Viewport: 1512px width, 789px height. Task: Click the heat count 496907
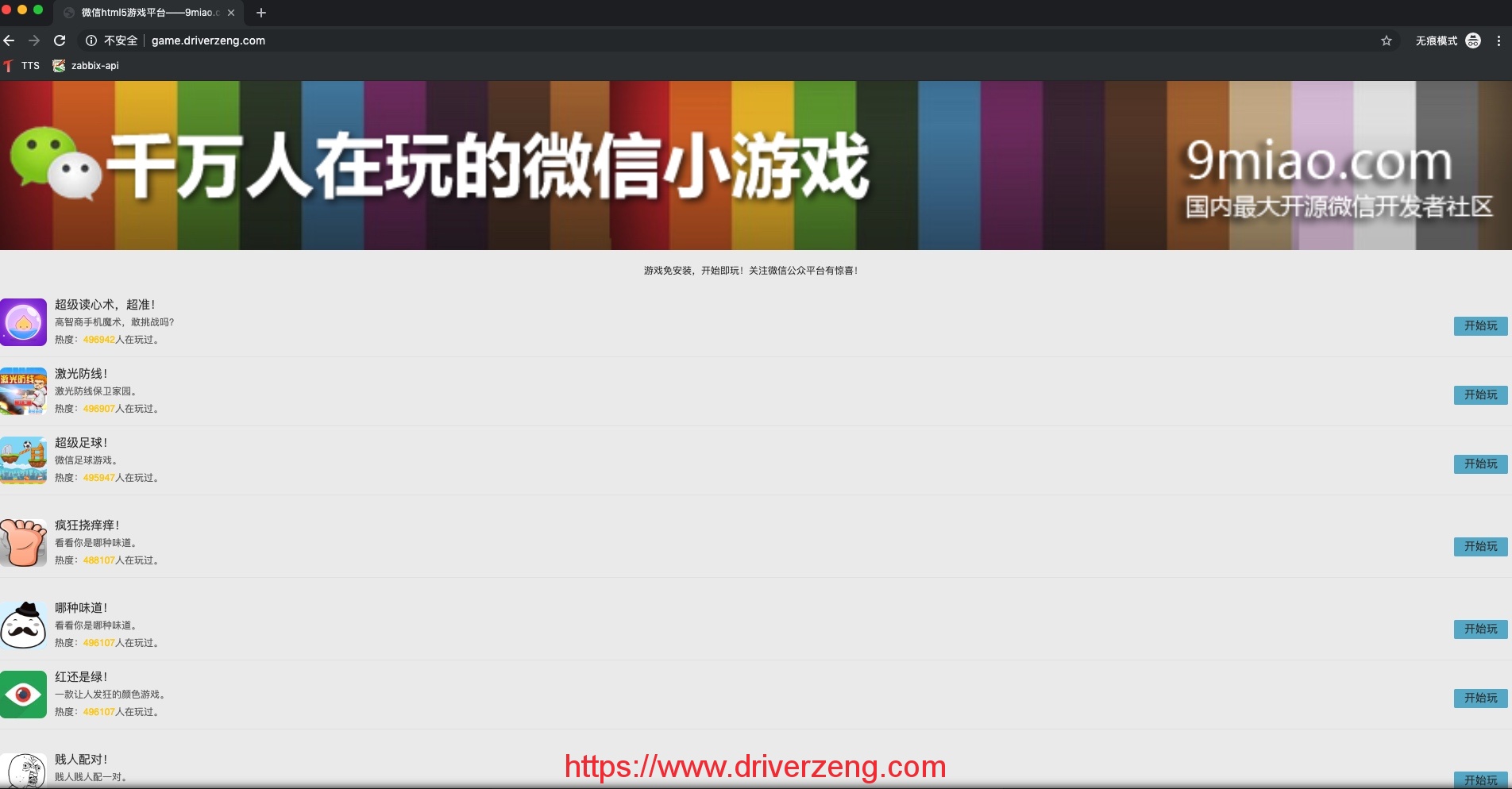tap(99, 409)
